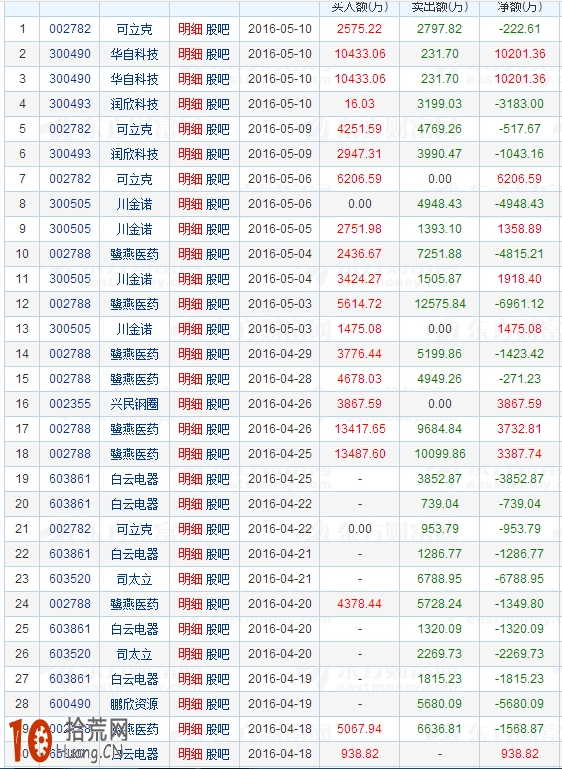Open 股吧 link in row 8 川金诺
The image size is (562, 769).
pos(217,204)
